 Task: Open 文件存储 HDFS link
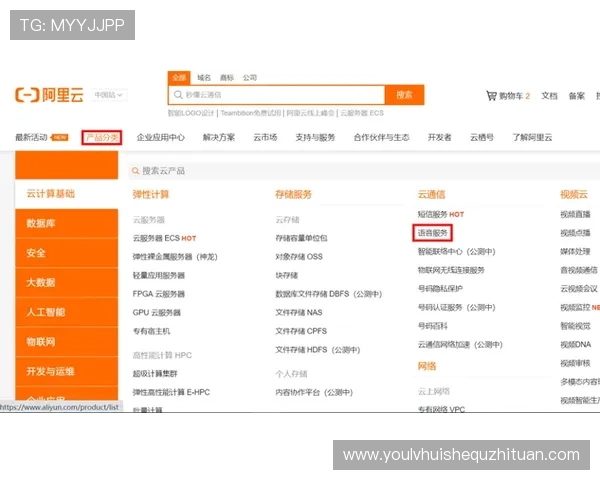pyautogui.click(x=318, y=350)
